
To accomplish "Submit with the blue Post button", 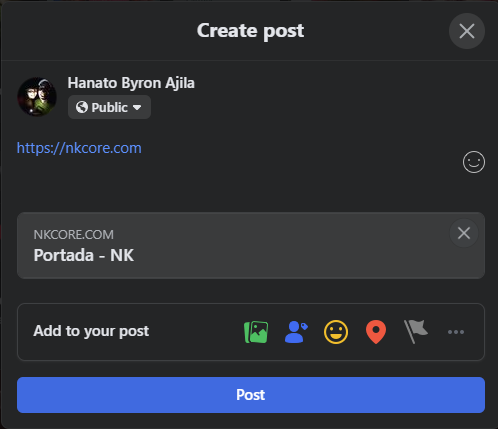I will (x=251, y=395).
